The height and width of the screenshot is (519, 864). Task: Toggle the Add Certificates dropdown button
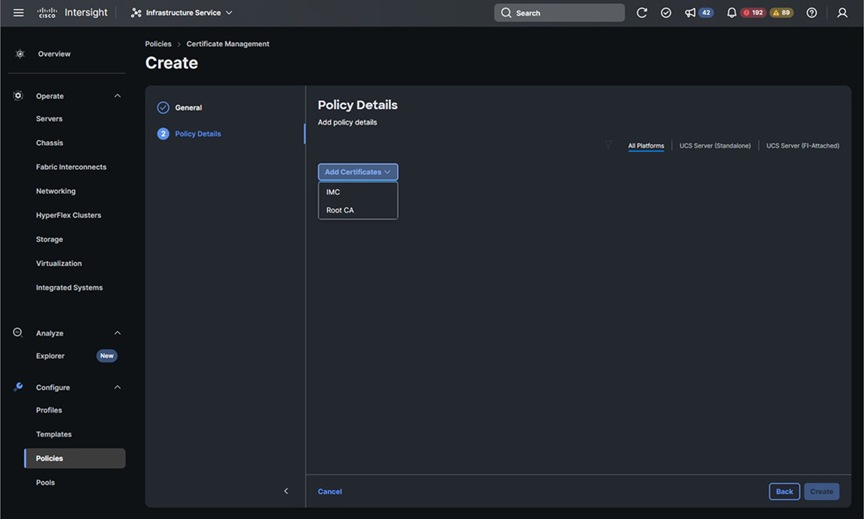358,172
